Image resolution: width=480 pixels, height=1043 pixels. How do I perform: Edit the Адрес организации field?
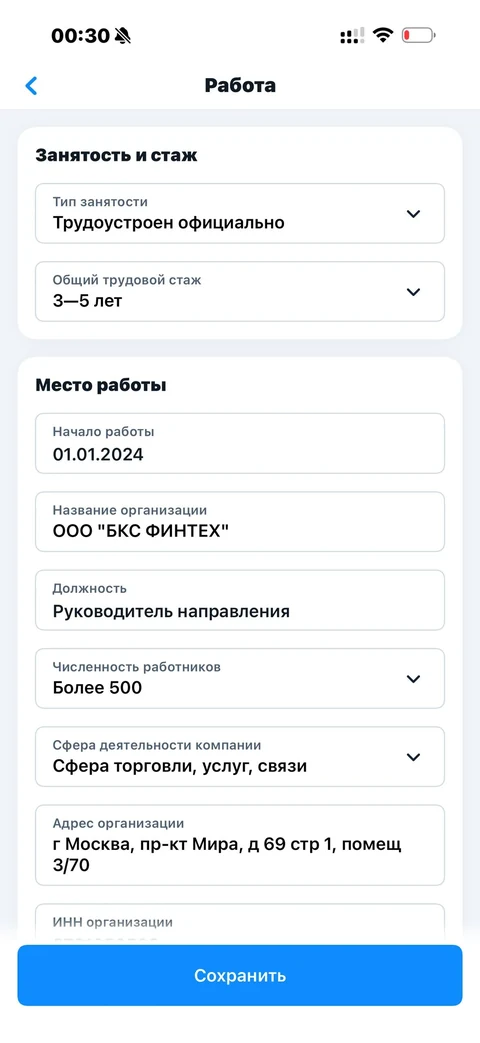(240, 845)
